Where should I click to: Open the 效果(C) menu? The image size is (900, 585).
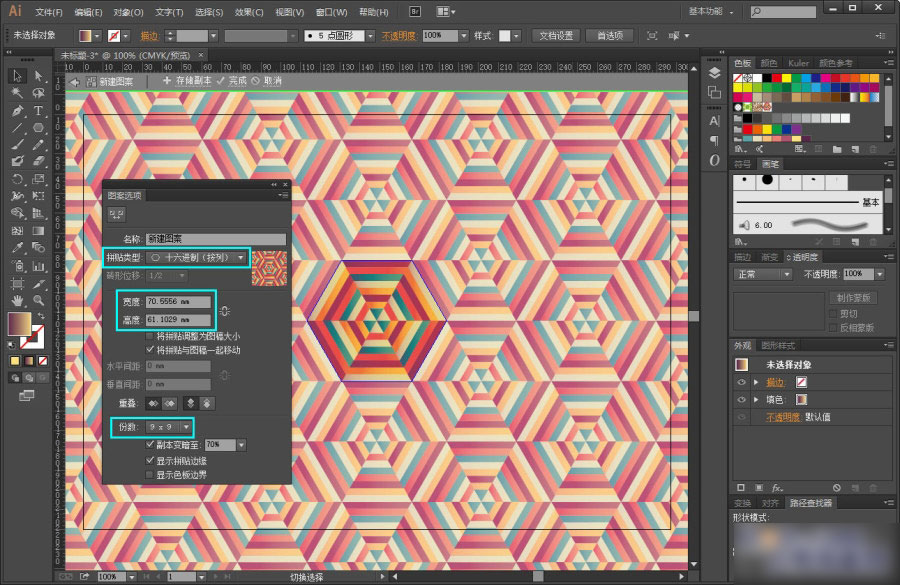click(249, 12)
